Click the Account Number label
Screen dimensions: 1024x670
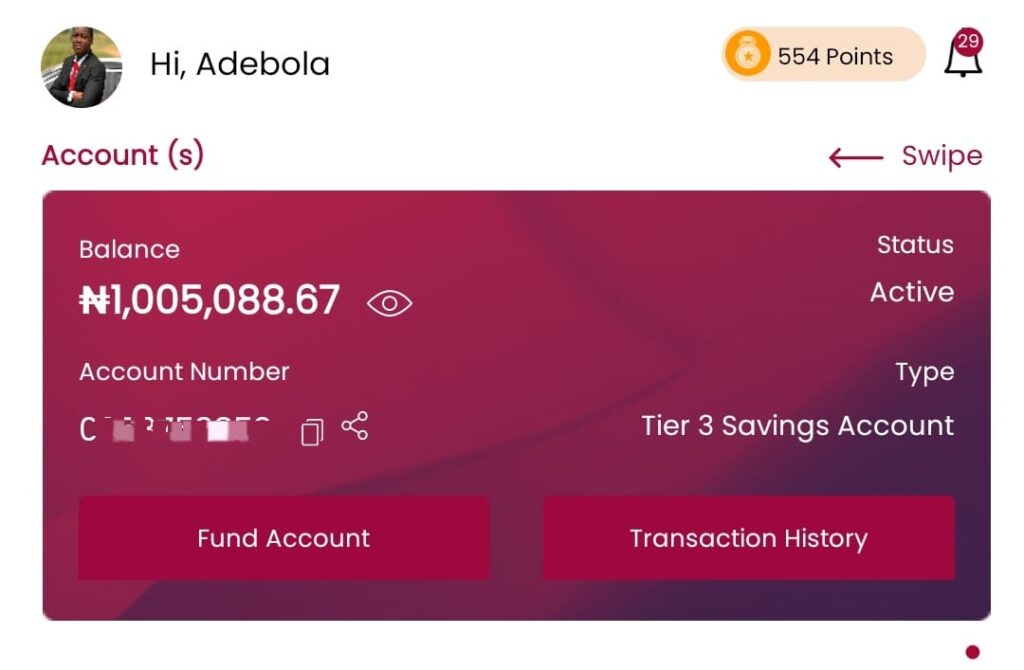click(x=184, y=372)
